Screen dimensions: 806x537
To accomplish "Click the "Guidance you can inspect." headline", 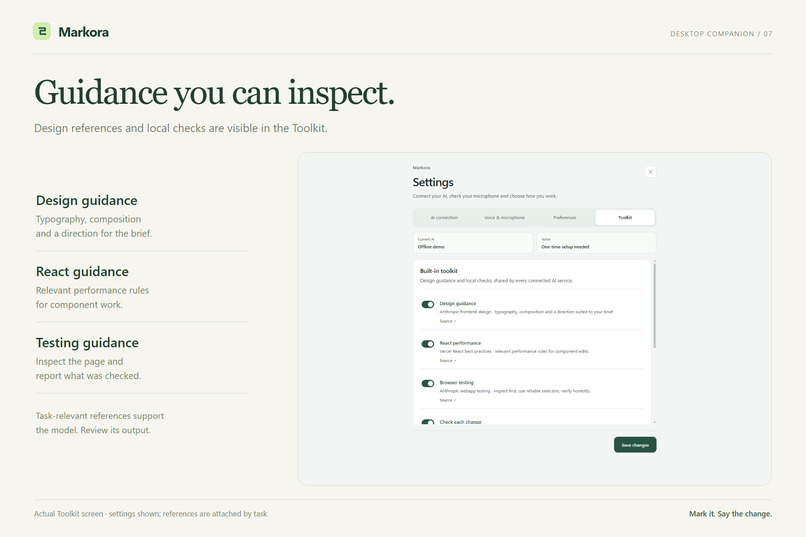I will point(214,94).
